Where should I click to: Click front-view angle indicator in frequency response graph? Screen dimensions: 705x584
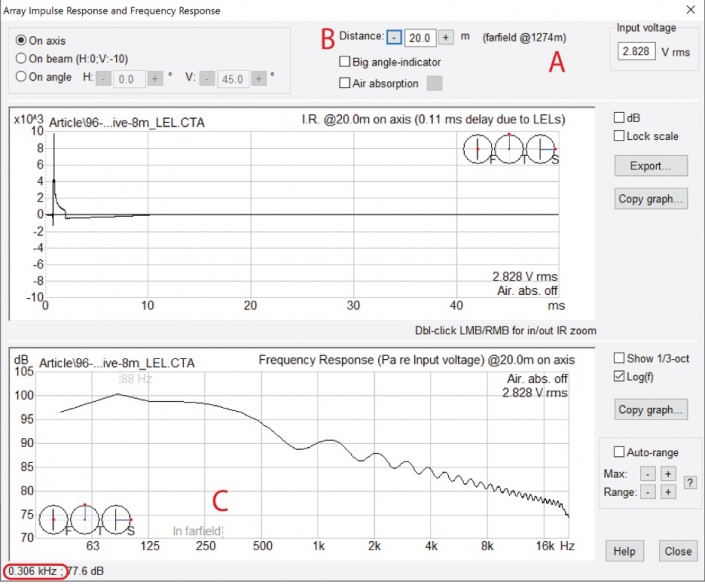54,519
